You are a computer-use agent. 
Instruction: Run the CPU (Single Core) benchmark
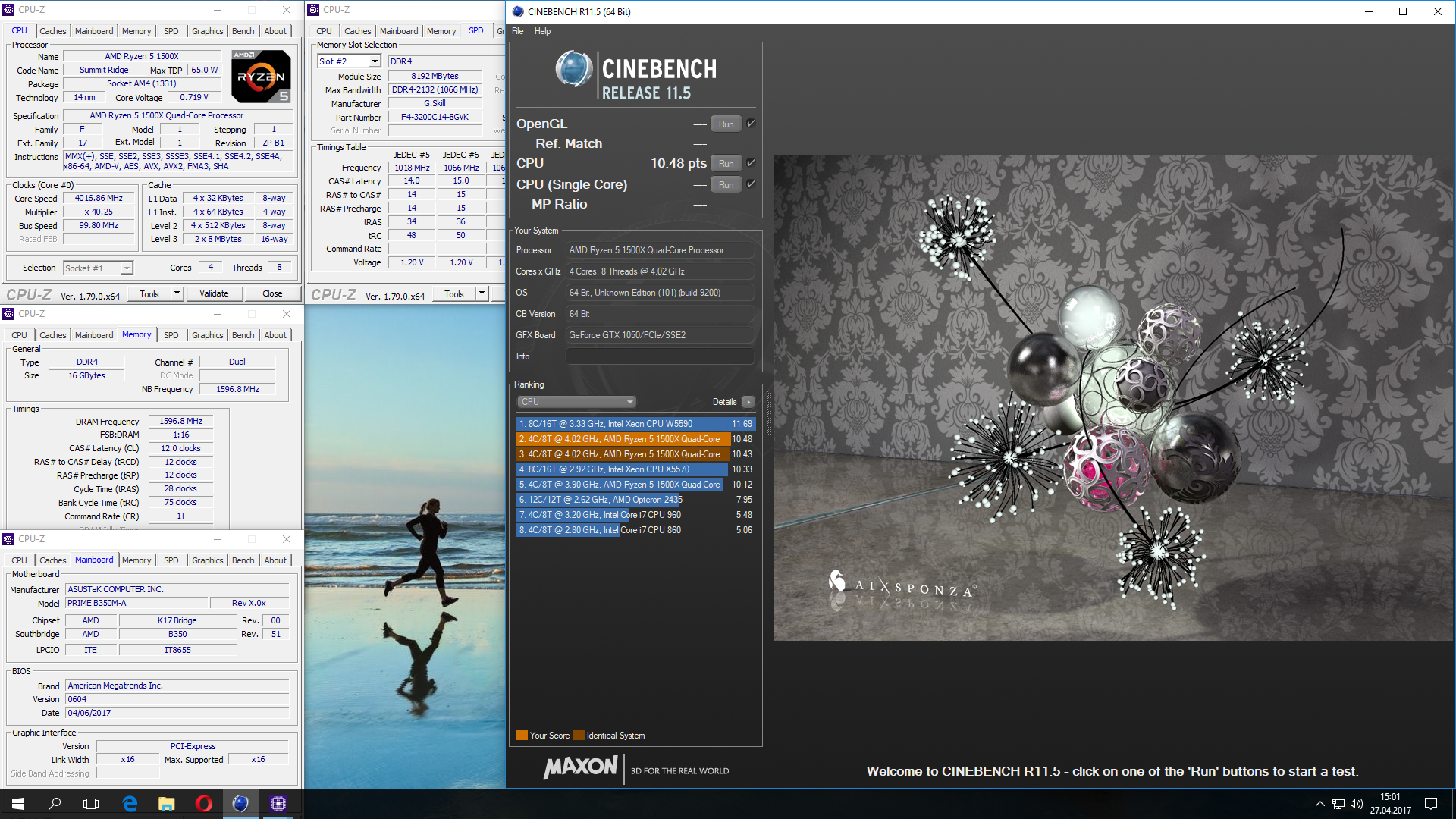click(726, 185)
